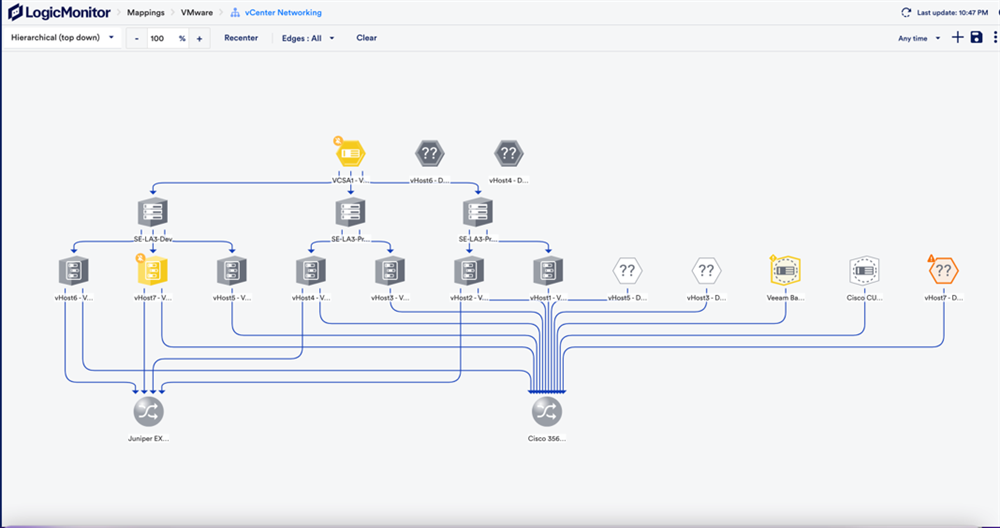Click the save map floppy icon
Image resolution: width=1000 pixels, height=528 pixels.
tap(977, 38)
